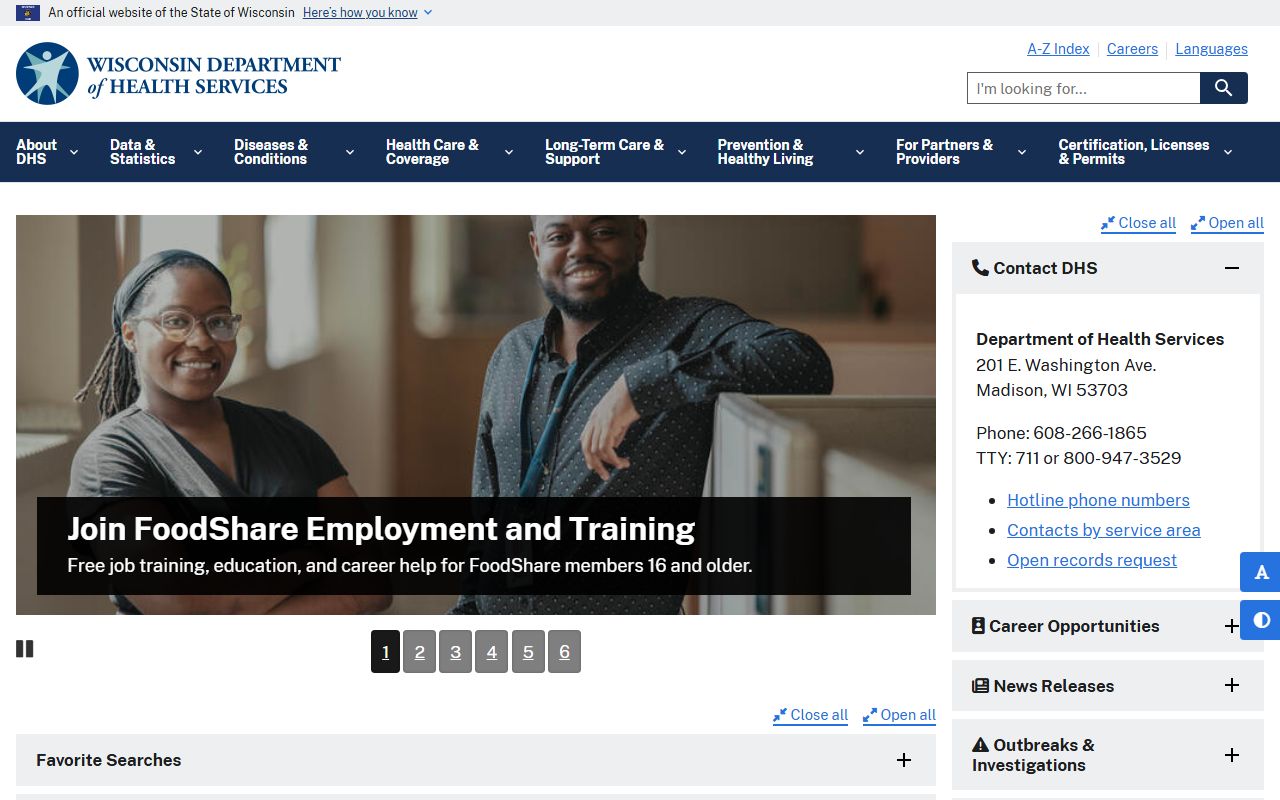
Task: Open Certification, Licenses & Permits dropdown
Action: pyautogui.click(x=1144, y=152)
